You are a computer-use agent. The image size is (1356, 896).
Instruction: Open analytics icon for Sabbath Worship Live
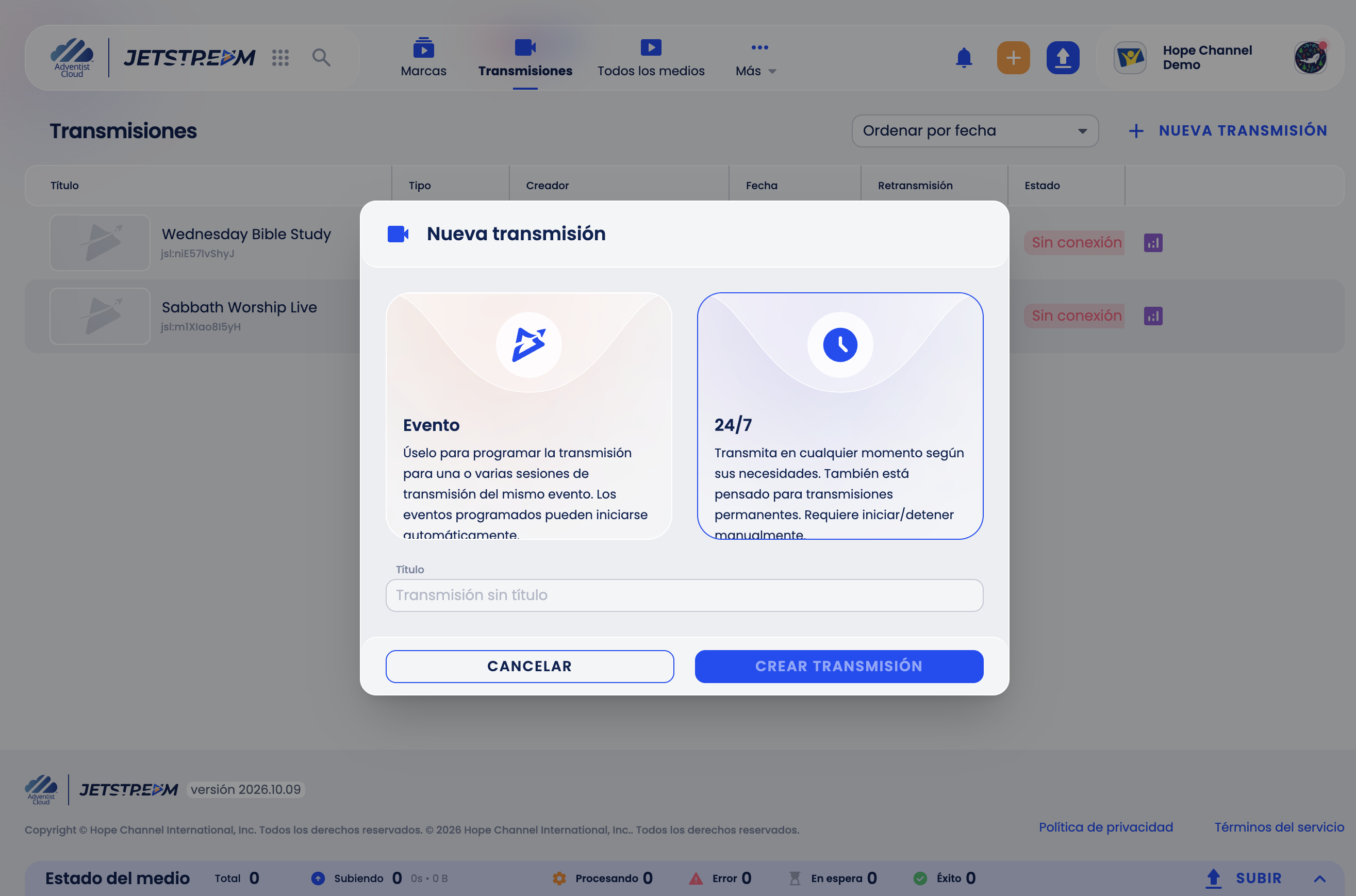(1153, 316)
